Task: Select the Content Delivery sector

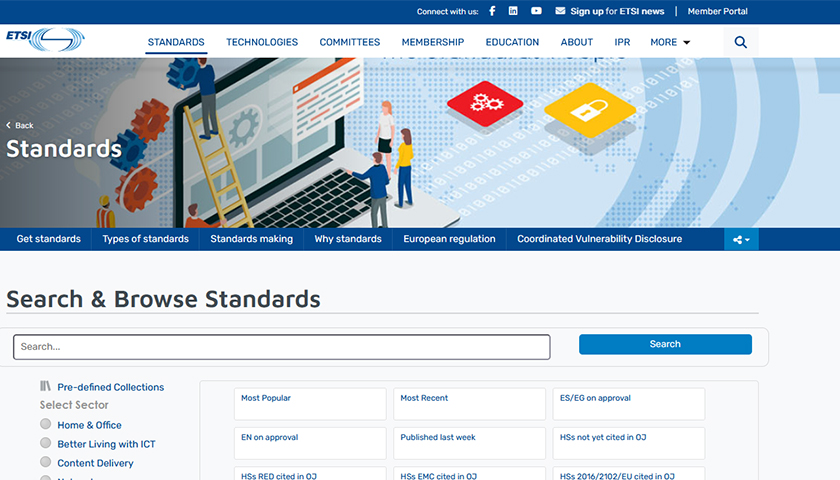Action: [x=45, y=462]
